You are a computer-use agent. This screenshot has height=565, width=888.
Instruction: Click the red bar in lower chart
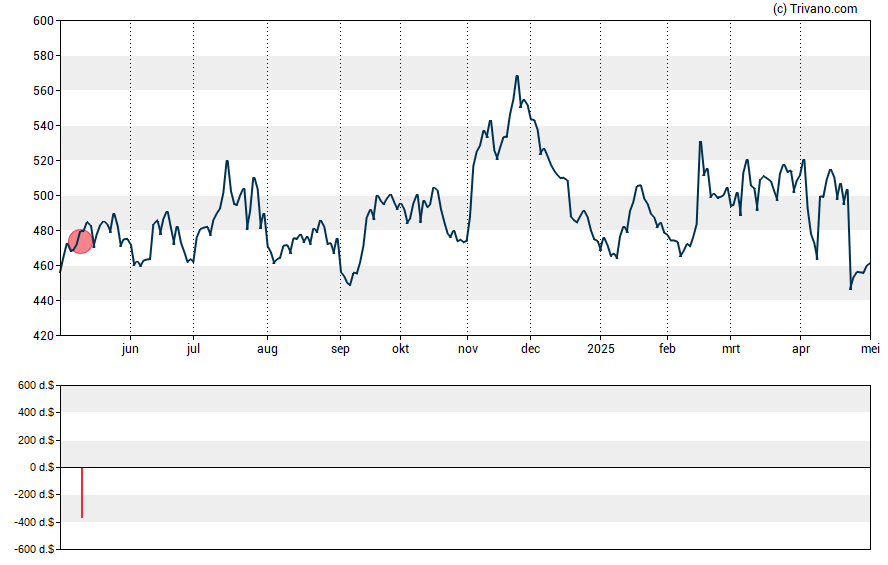pyautogui.click(x=82, y=493)
